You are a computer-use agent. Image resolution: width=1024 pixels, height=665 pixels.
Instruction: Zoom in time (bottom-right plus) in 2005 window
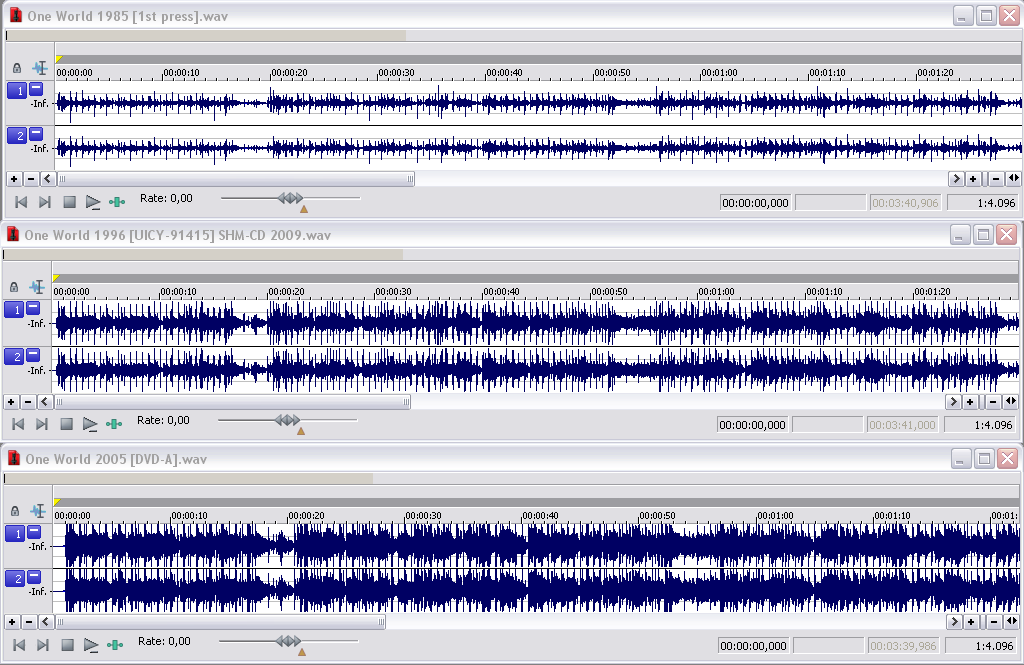click(971, 622)
